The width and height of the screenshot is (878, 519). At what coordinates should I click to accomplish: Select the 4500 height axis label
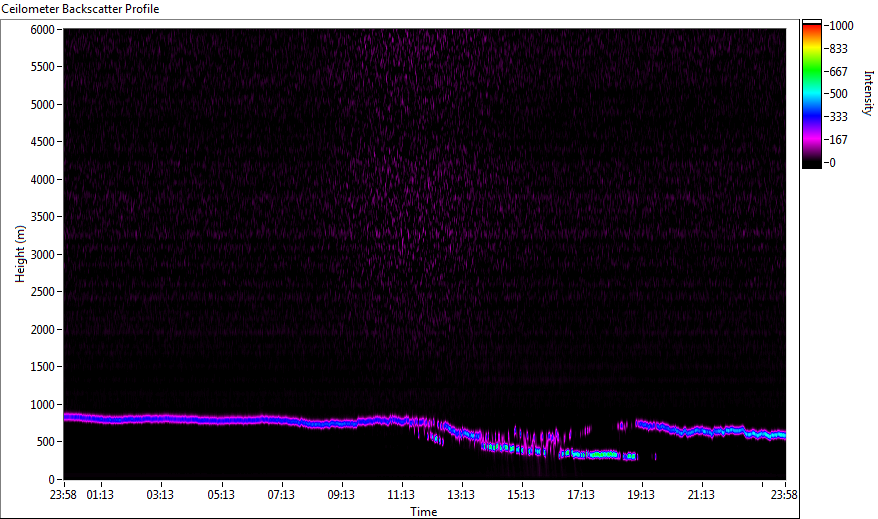coord(43,142)
